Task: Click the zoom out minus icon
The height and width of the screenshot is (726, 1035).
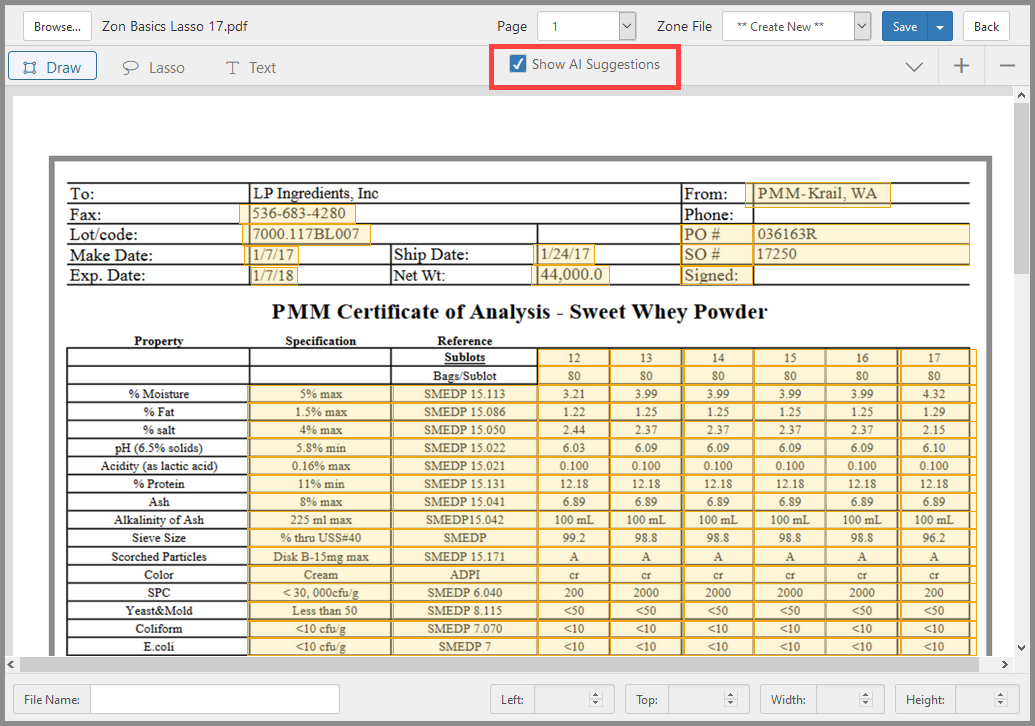Action: point(1007,66)
